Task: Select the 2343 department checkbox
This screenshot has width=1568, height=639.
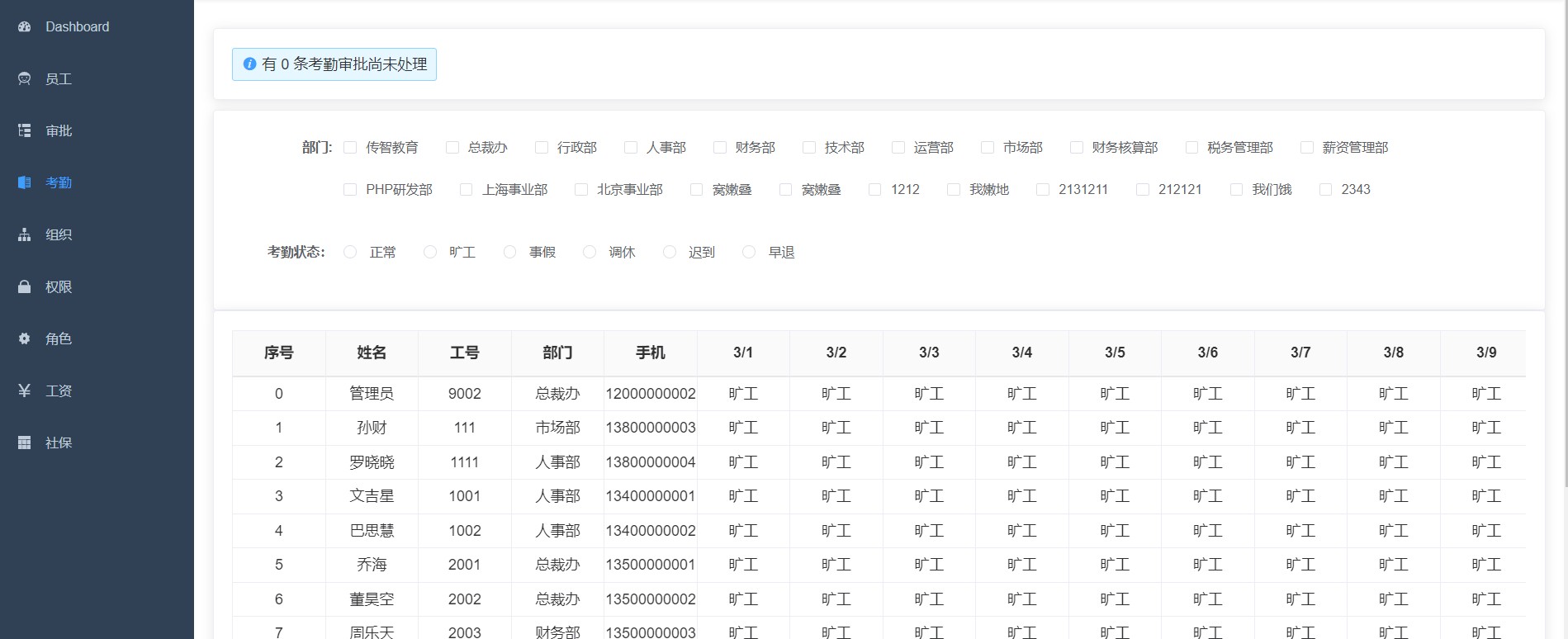Action: tap(1326, 189)
